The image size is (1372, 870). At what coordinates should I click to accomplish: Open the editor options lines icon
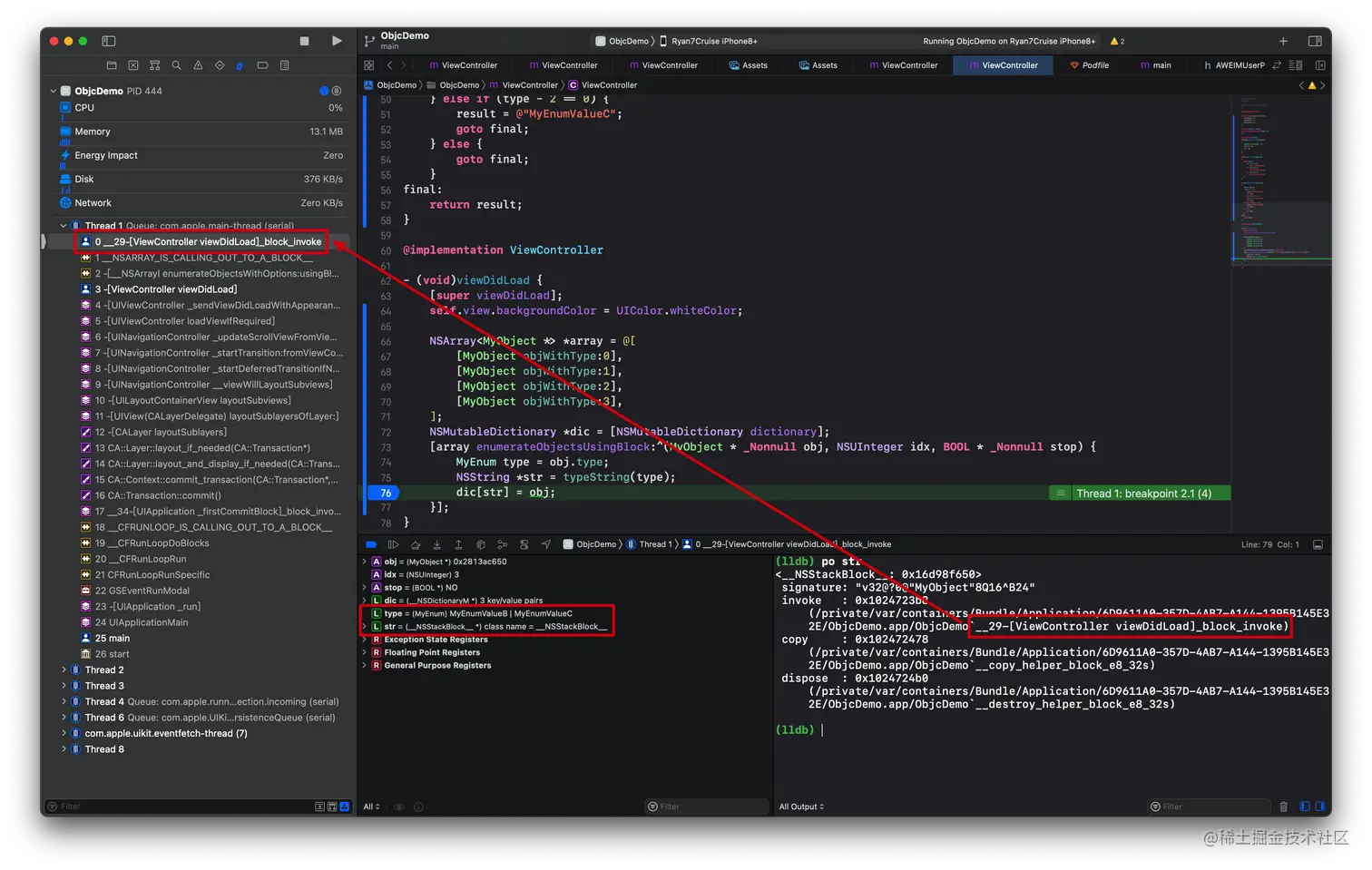[x=1296, y=65]
